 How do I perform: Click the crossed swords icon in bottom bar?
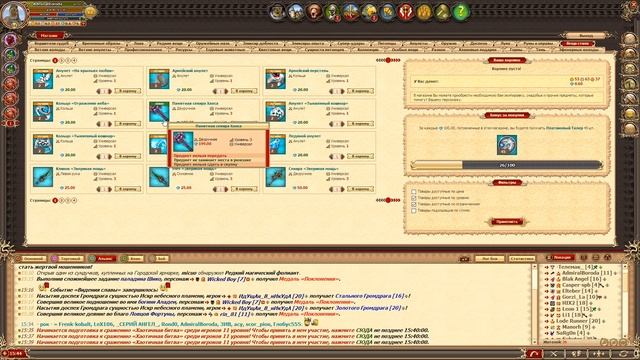pos(554,353)
